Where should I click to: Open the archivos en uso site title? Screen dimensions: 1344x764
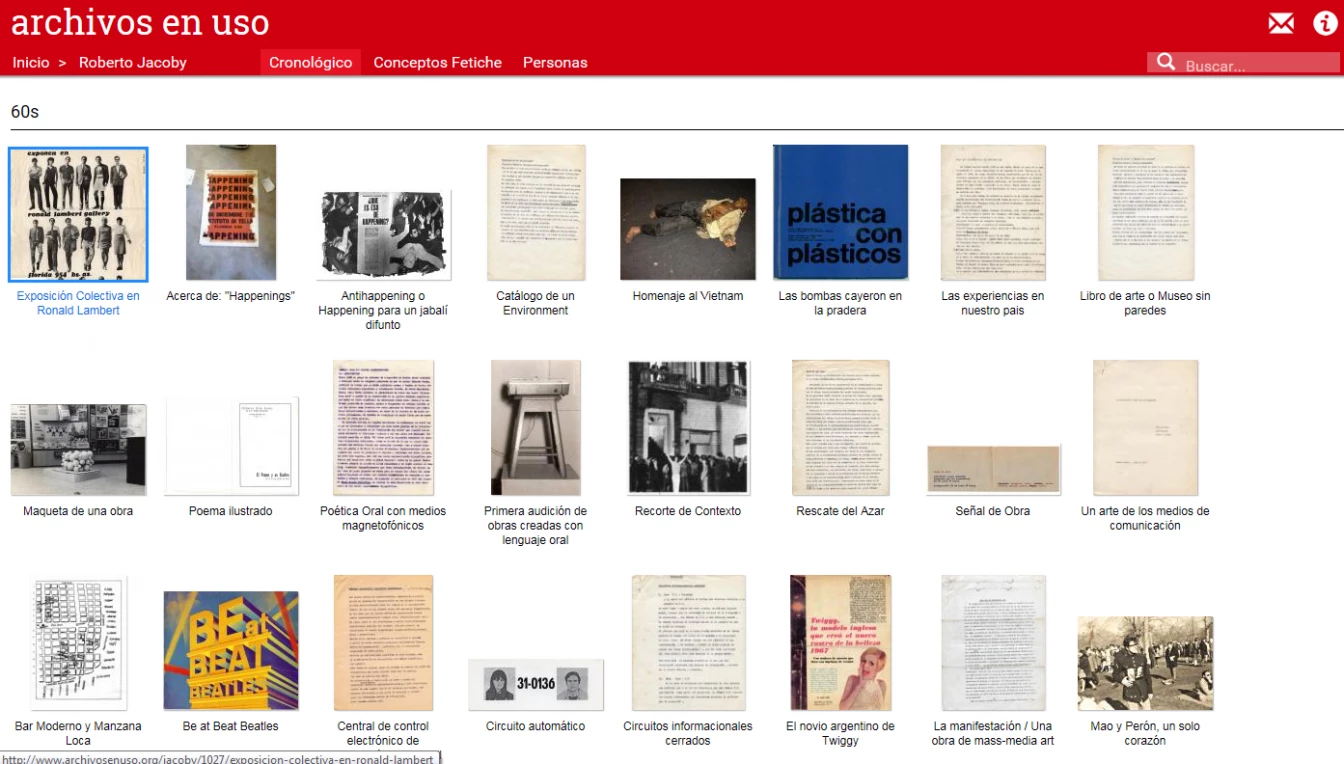(140, 22)
